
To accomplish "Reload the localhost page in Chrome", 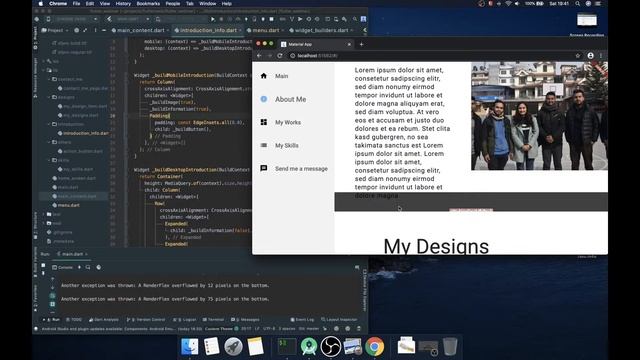I will tap(280, 56).
